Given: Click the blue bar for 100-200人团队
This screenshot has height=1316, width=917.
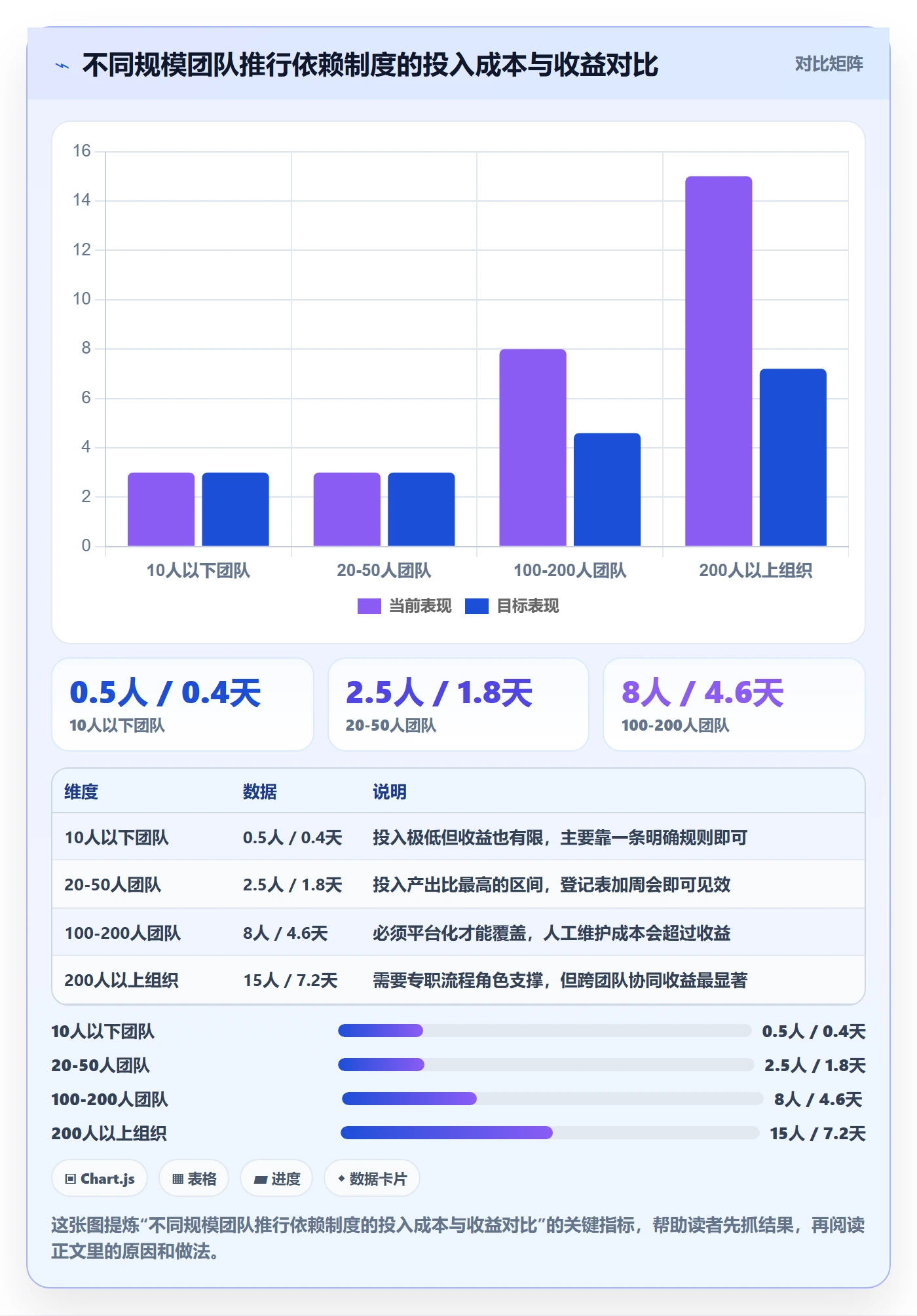Looking at the screenshot, I should (x=607, y=490).
